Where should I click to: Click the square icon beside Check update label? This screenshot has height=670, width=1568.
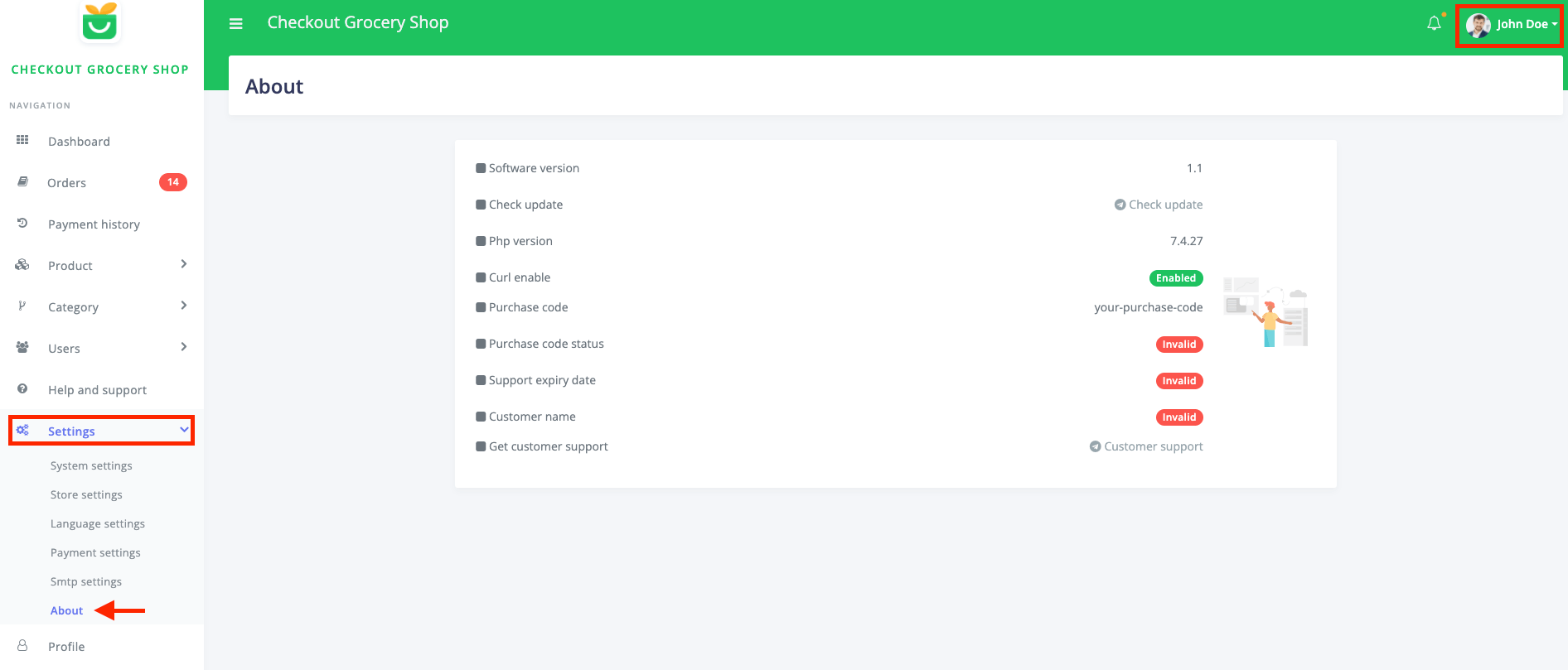pyautogui.click(x=481, y=205)
